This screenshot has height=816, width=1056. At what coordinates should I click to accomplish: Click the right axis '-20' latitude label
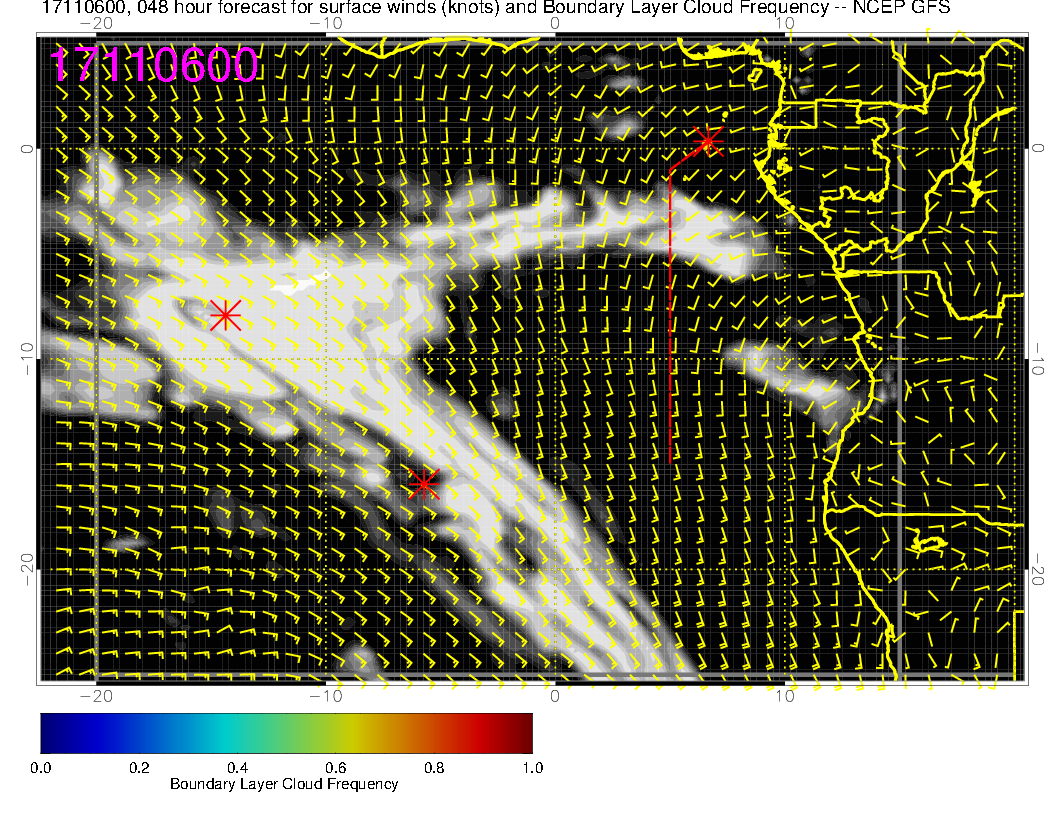[x=1038, y=570]
